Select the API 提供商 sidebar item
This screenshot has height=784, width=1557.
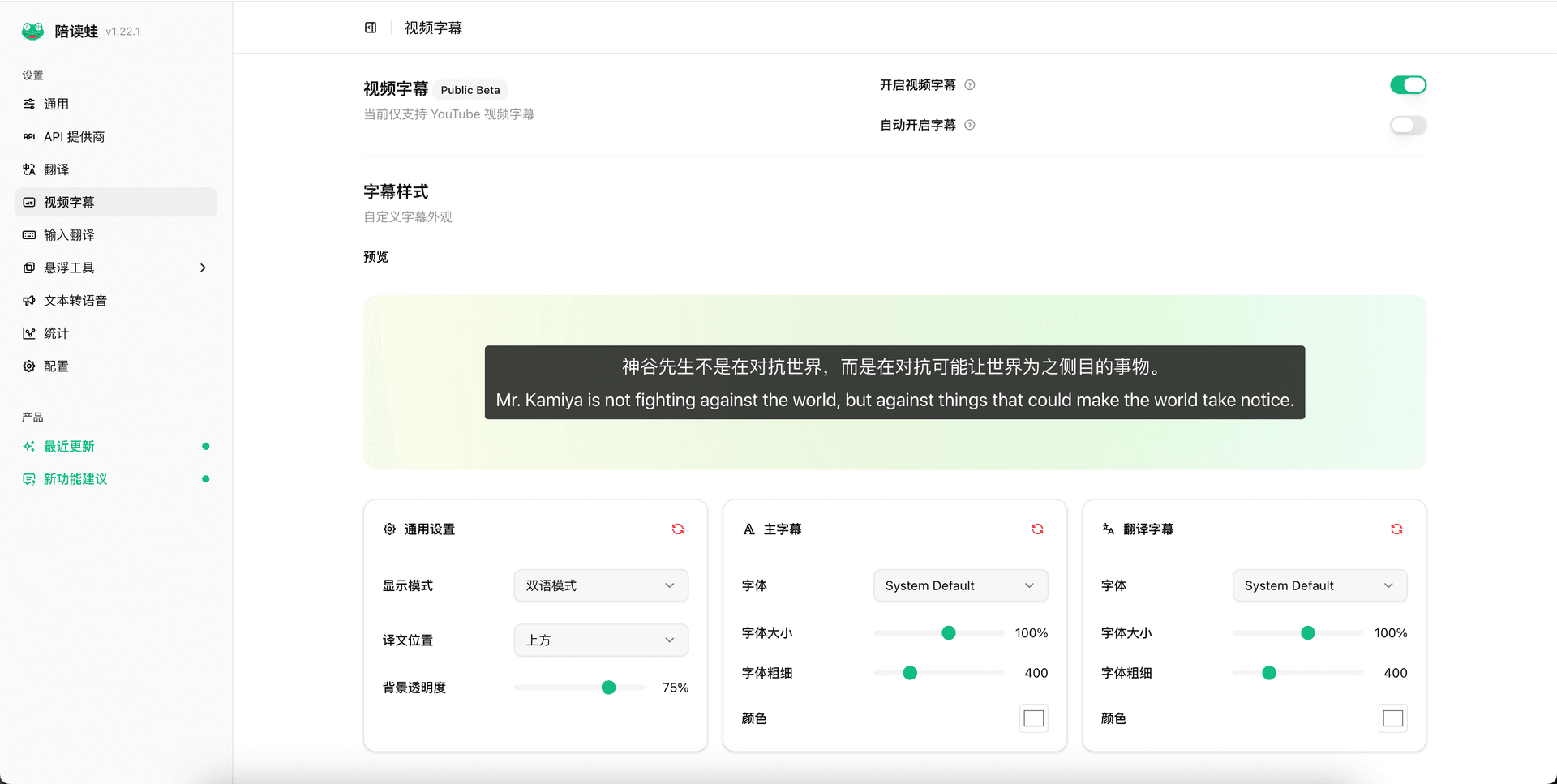[75, 136]
